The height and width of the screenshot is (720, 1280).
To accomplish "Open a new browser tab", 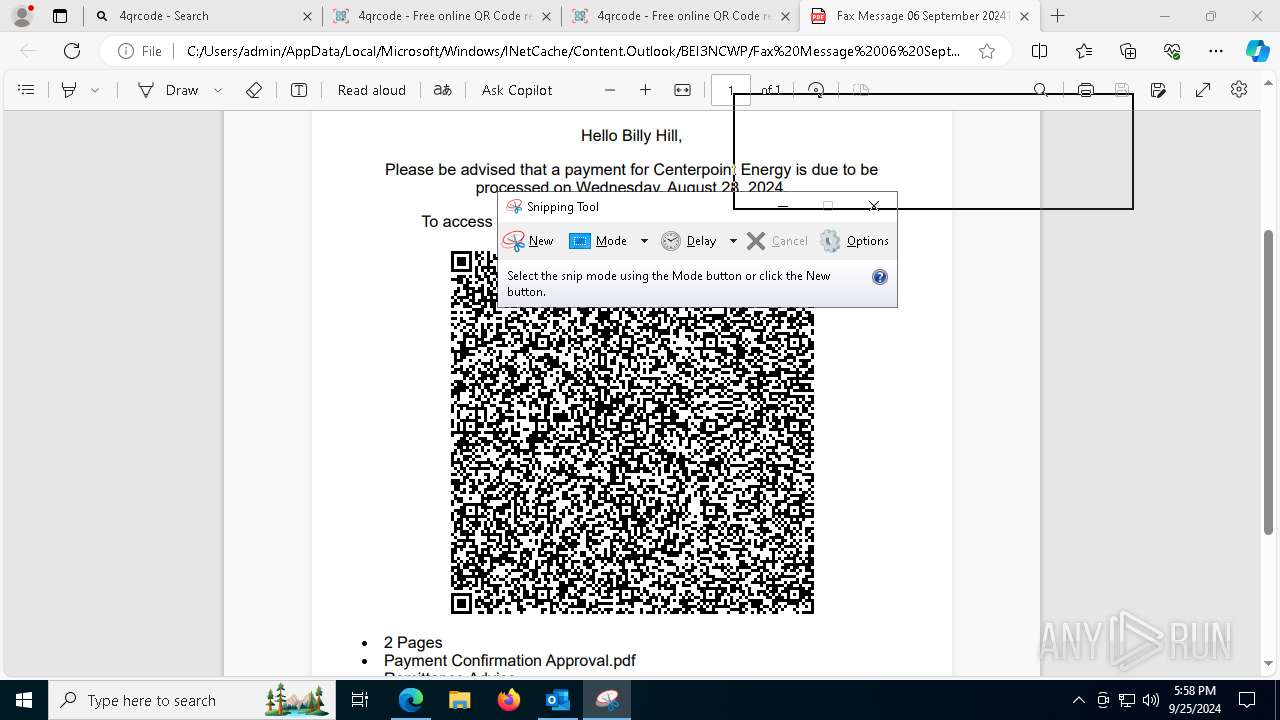I will [1058, 16].
